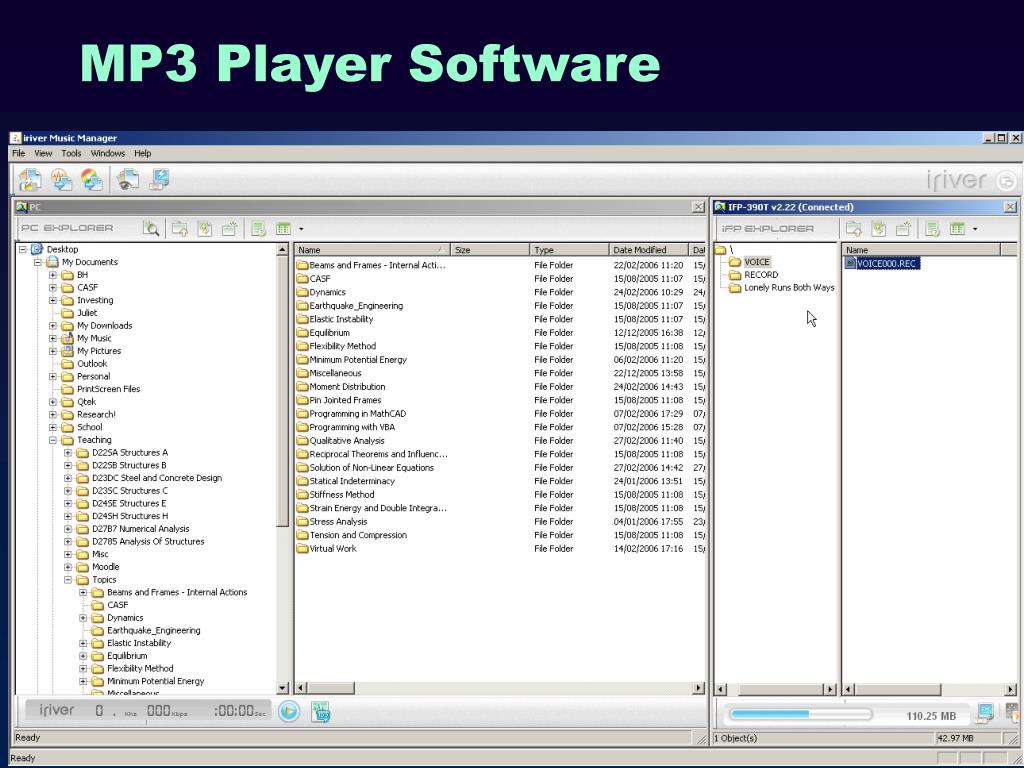Viewport: 1024px width, 768px height.
Task: Click the round blue play button
Action: pyautogui.click(x=289, y=711)
